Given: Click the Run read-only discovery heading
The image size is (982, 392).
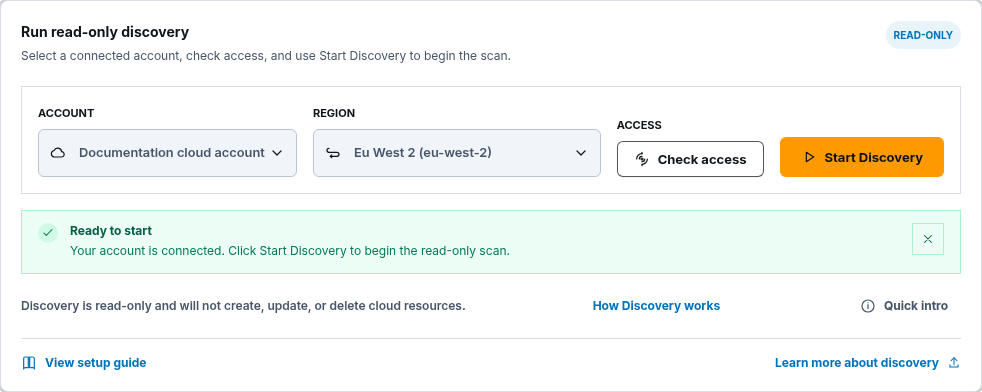Looking at the screenshot, I should click(105, 32).
